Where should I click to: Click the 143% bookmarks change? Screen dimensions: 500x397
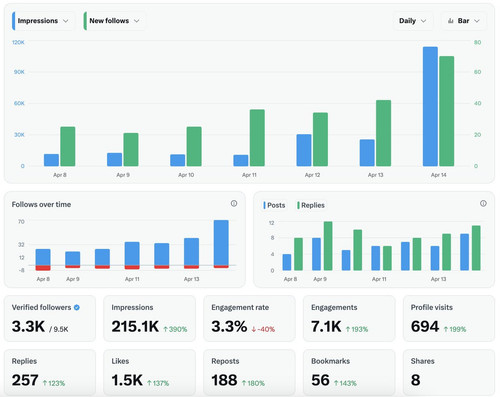coord(345,383)
